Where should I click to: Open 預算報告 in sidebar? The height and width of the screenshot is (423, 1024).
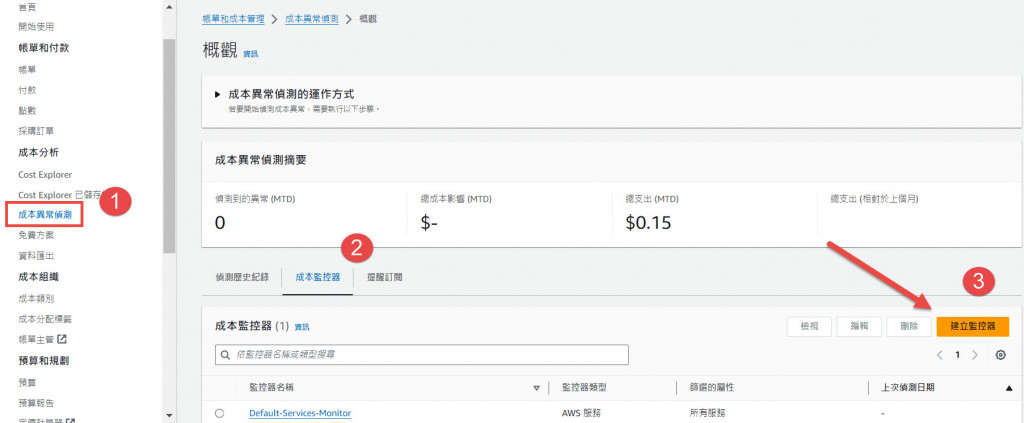[36, 402]
